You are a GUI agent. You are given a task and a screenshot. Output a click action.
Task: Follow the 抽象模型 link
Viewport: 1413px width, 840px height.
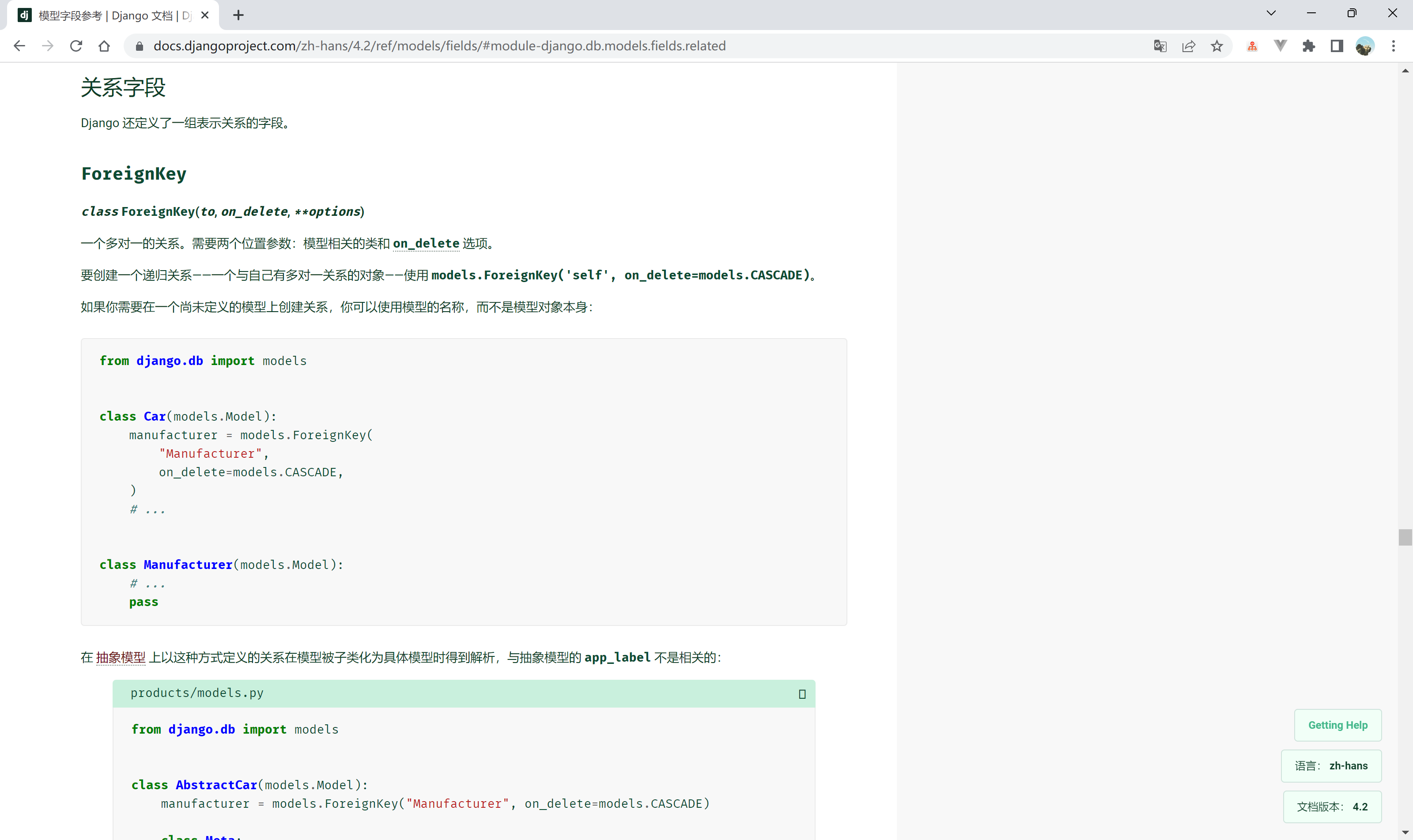[121, 657]
